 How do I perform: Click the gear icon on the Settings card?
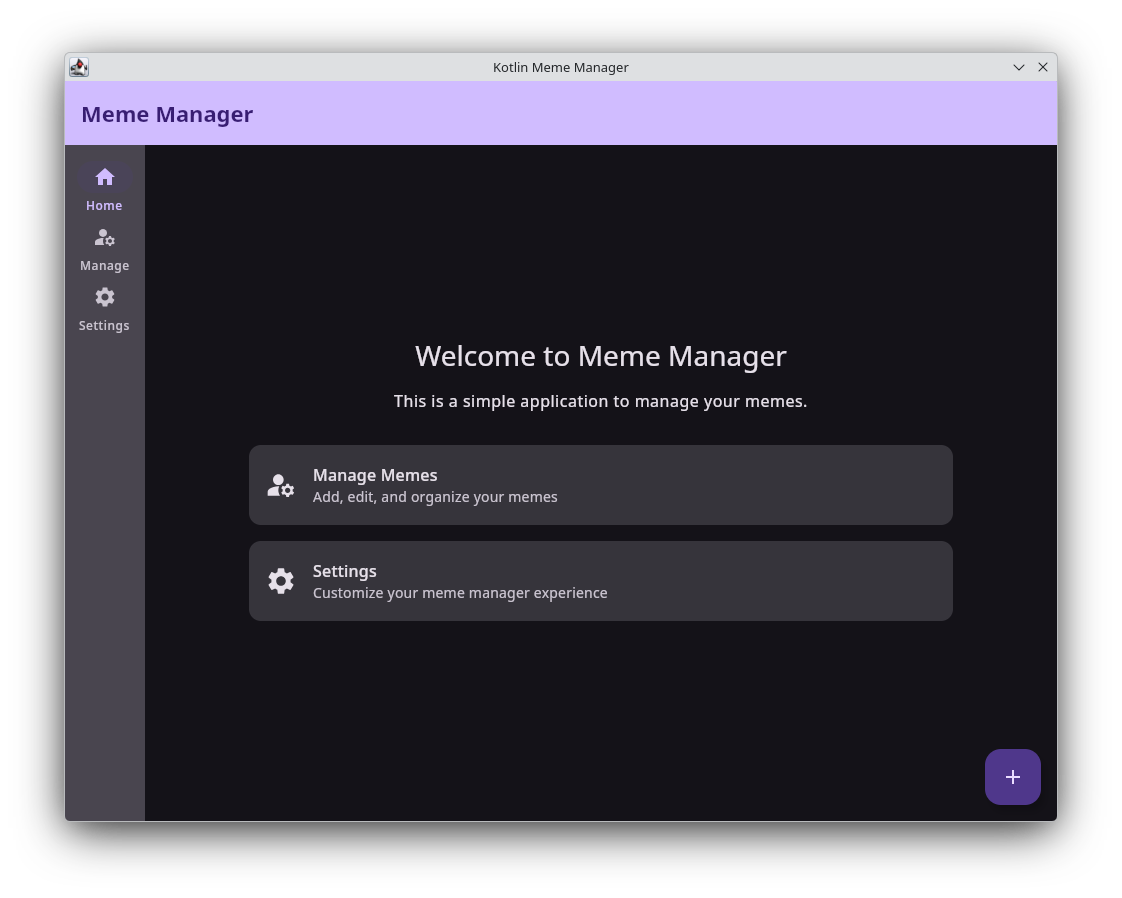281,580
